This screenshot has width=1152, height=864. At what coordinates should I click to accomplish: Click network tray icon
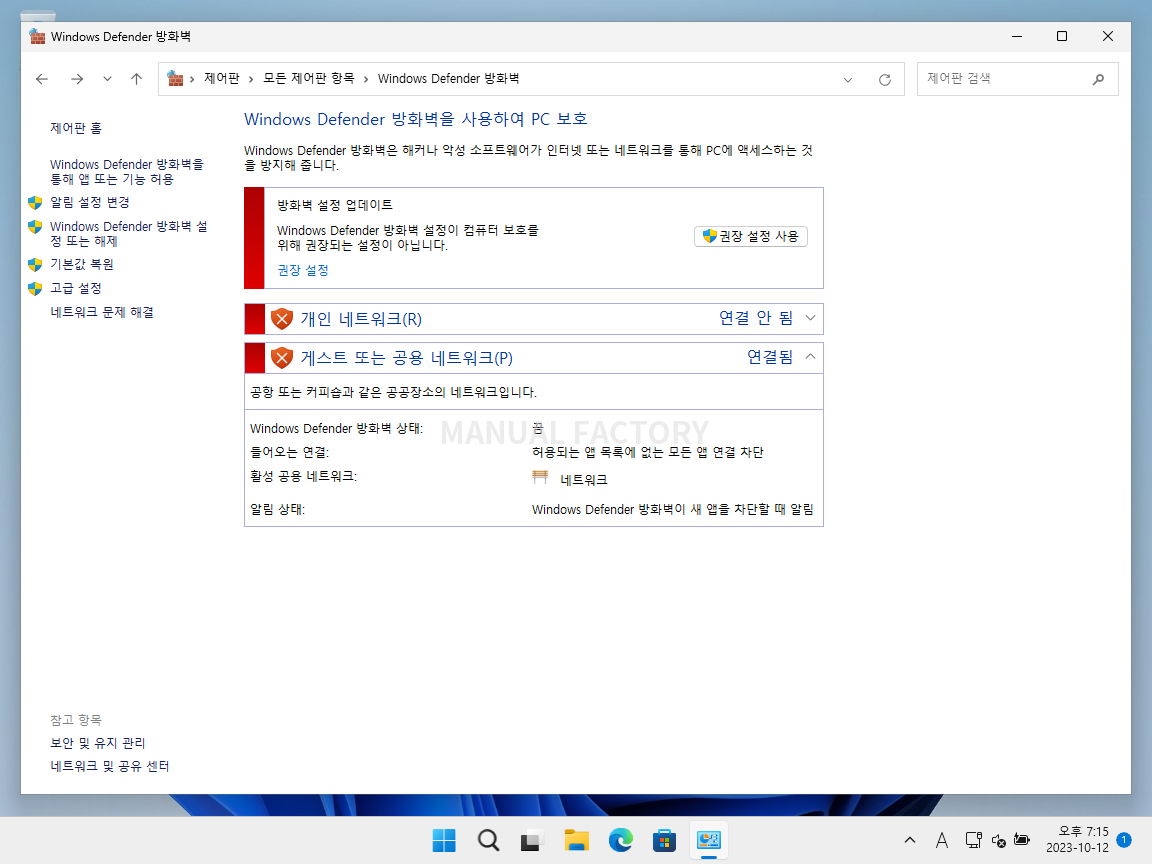pos(973,840)
